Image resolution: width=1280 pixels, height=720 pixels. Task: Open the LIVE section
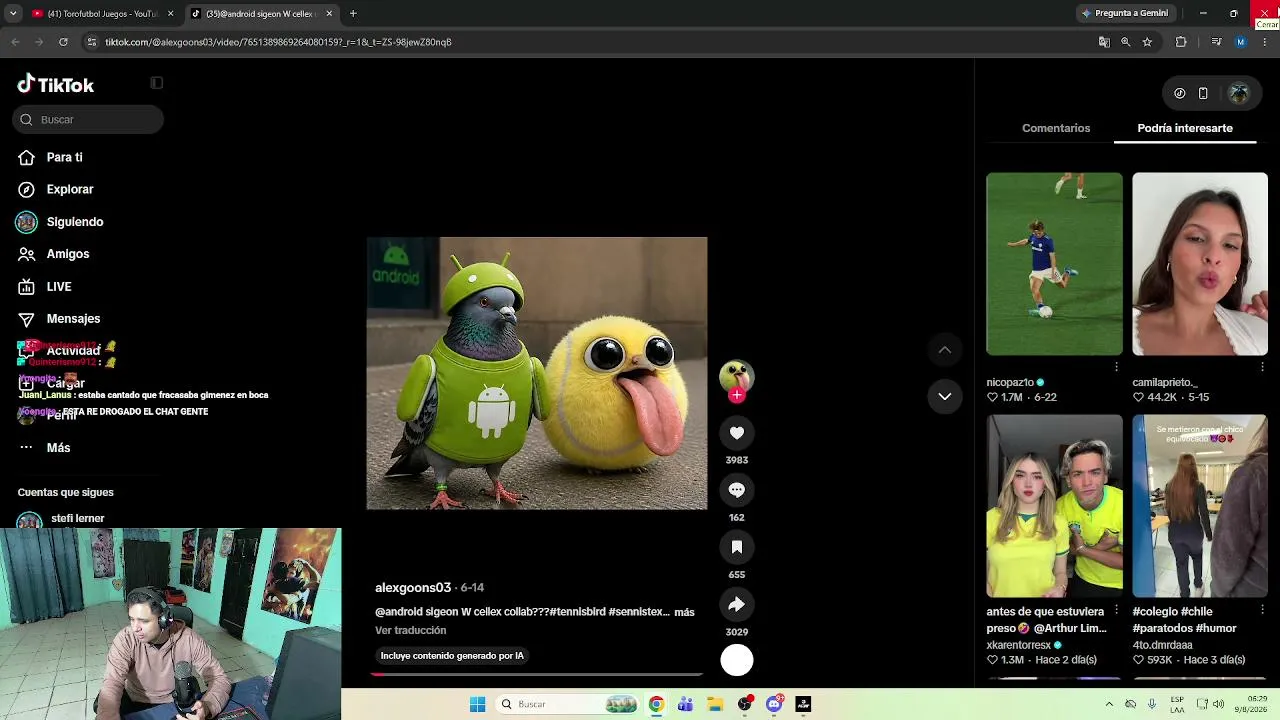[x=58, y=287]
